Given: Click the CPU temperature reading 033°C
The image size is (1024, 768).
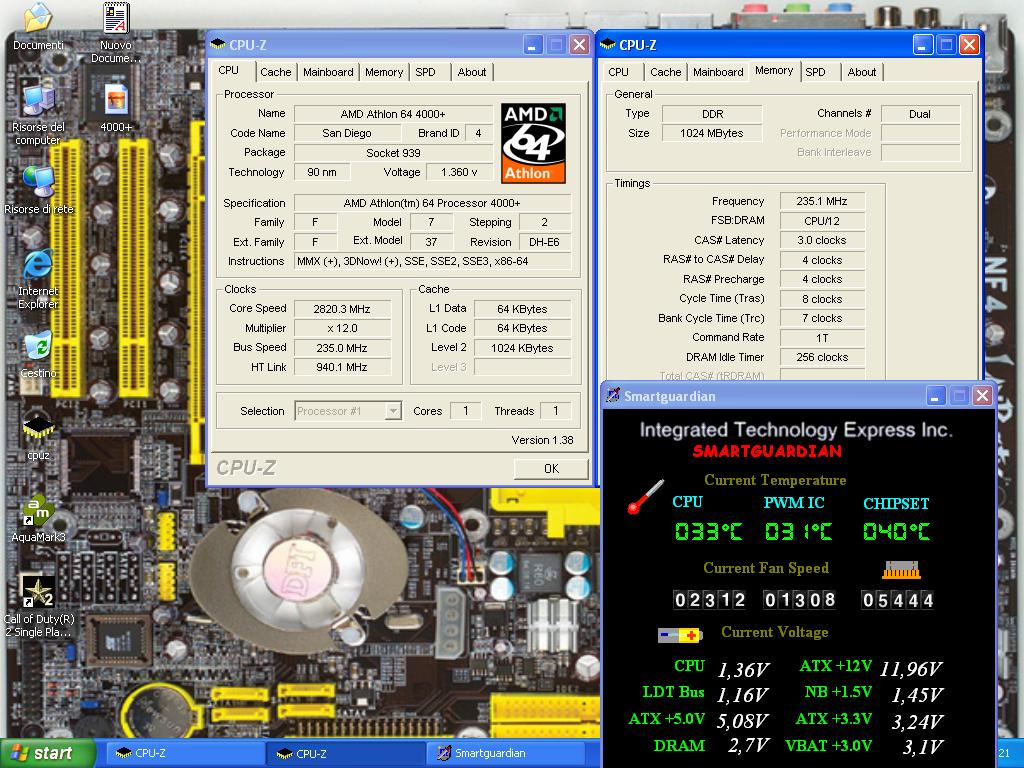Looking at the screenshot, I should pyautogui.click(x=708, y=531).
